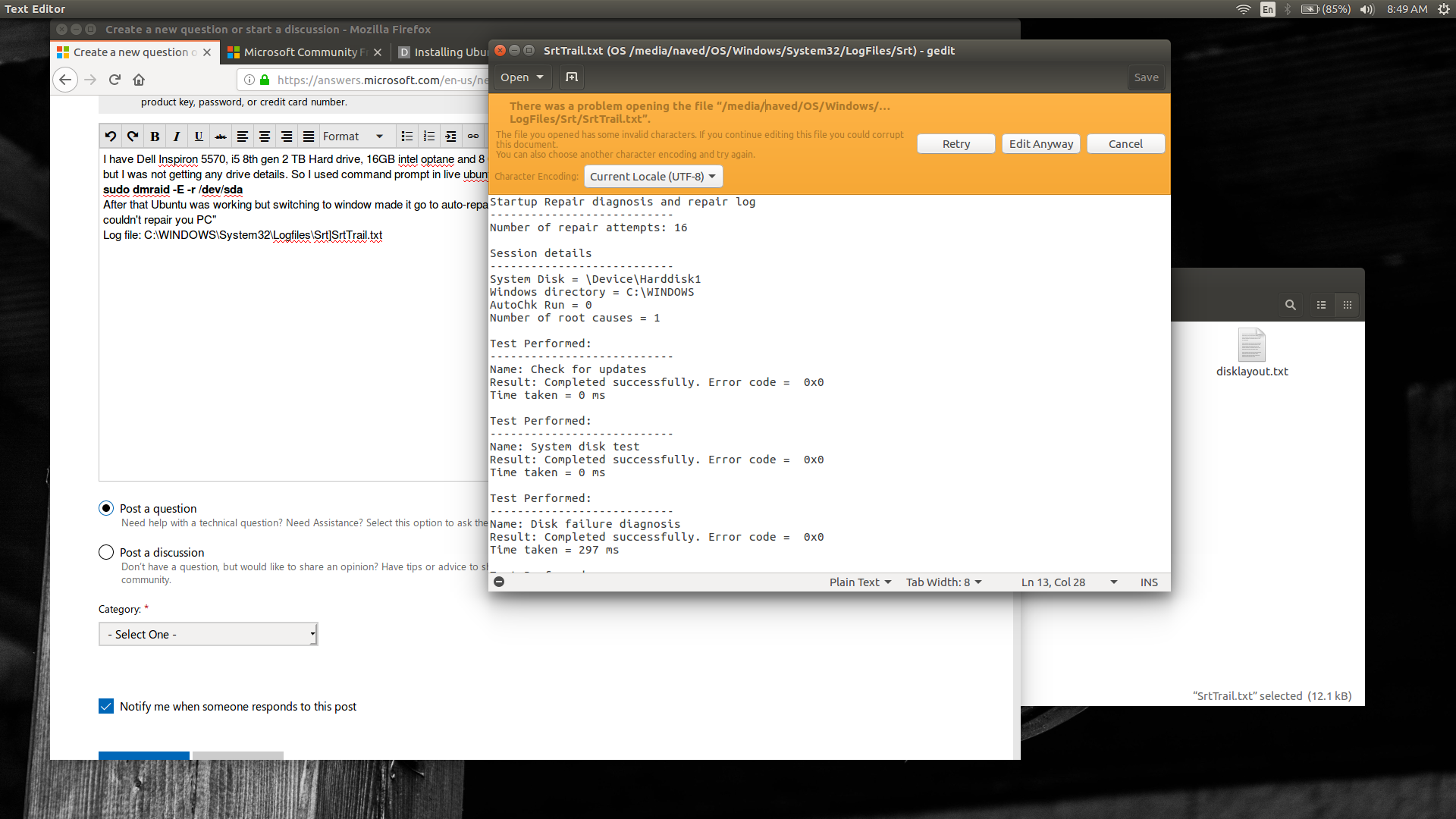The height and width of the screenshot is (819, 1456).
Task: Click the 'System Disk = \Device\Harddisk1' line
Action: point(595,279)
